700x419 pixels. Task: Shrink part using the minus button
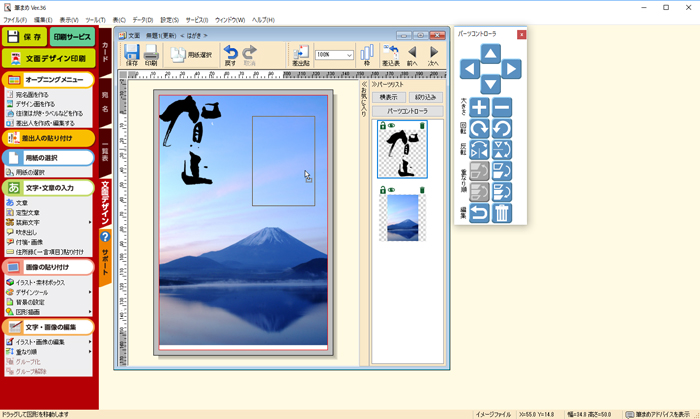click(502, 108)
